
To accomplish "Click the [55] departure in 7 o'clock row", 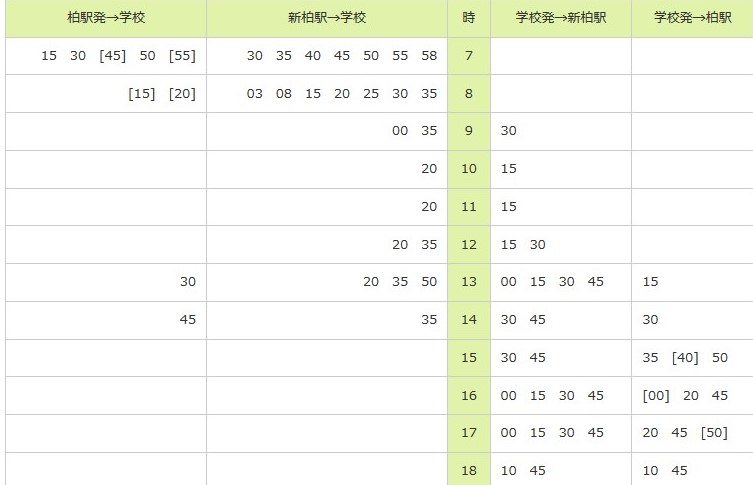I will point(182,56).
